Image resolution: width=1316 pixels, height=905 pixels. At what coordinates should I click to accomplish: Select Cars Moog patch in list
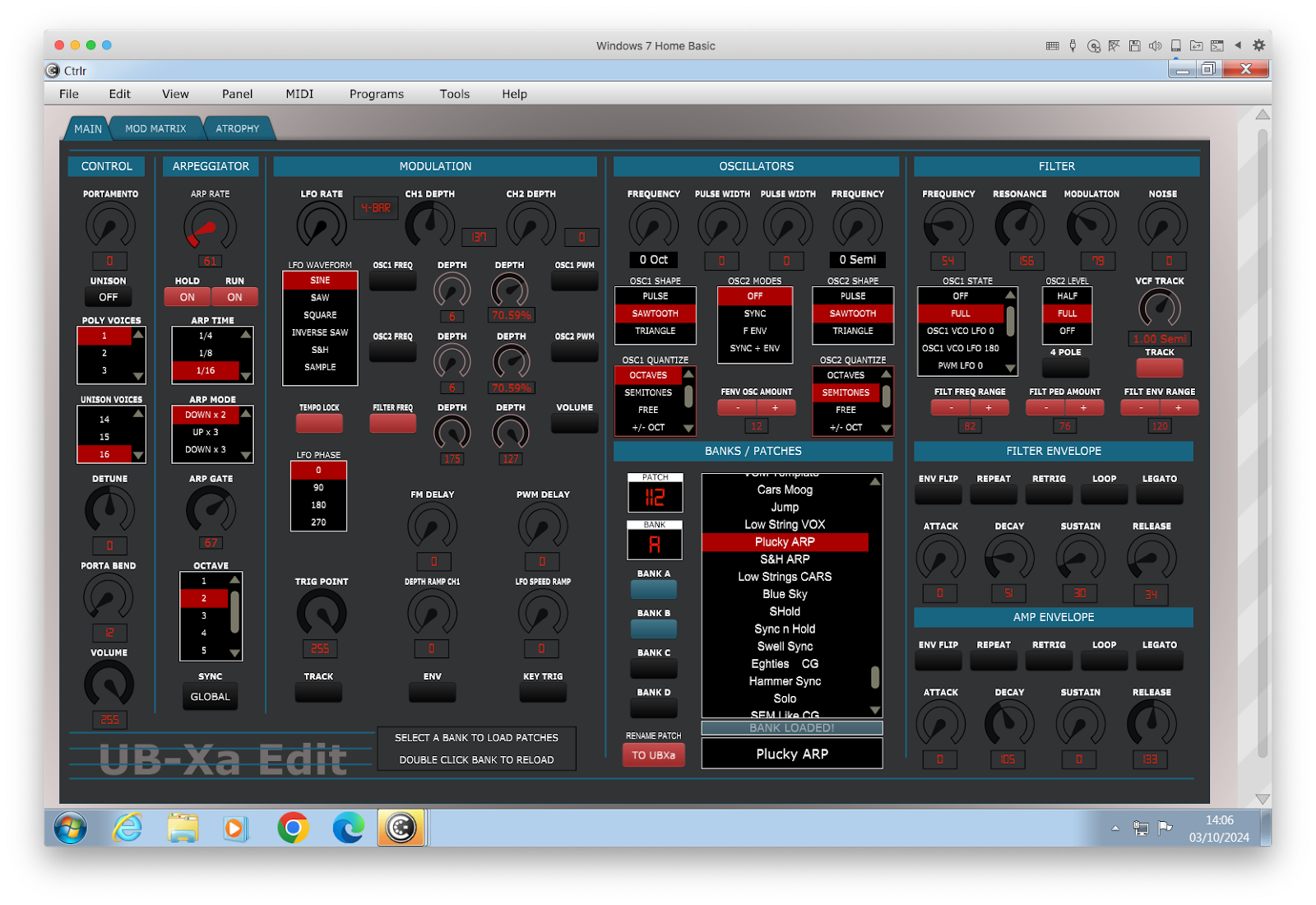[x=785, y=490]
